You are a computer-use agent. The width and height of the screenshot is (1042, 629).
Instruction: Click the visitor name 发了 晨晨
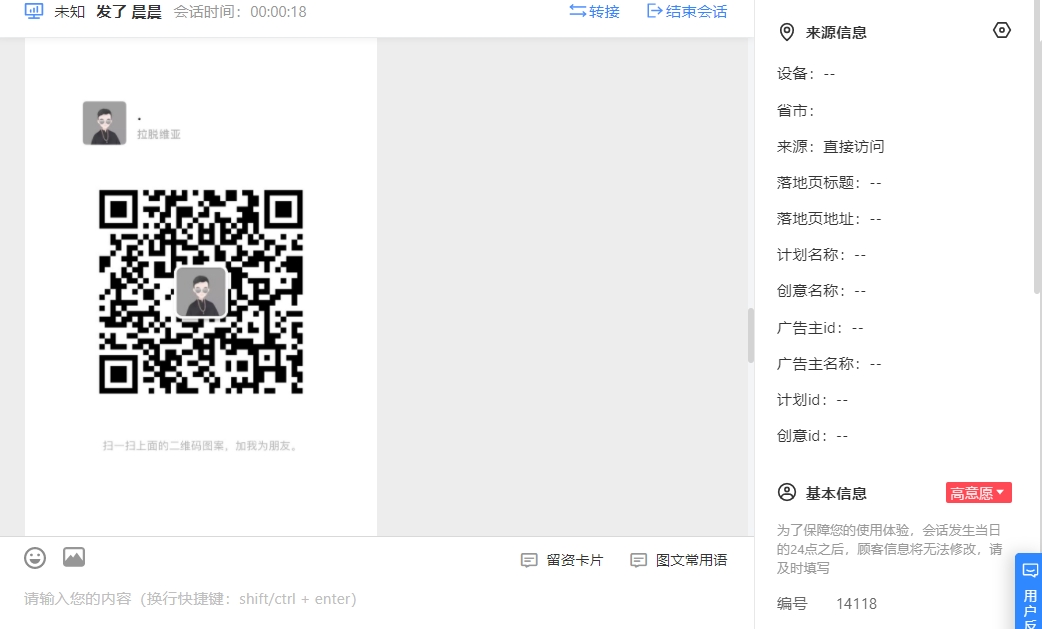129,12
